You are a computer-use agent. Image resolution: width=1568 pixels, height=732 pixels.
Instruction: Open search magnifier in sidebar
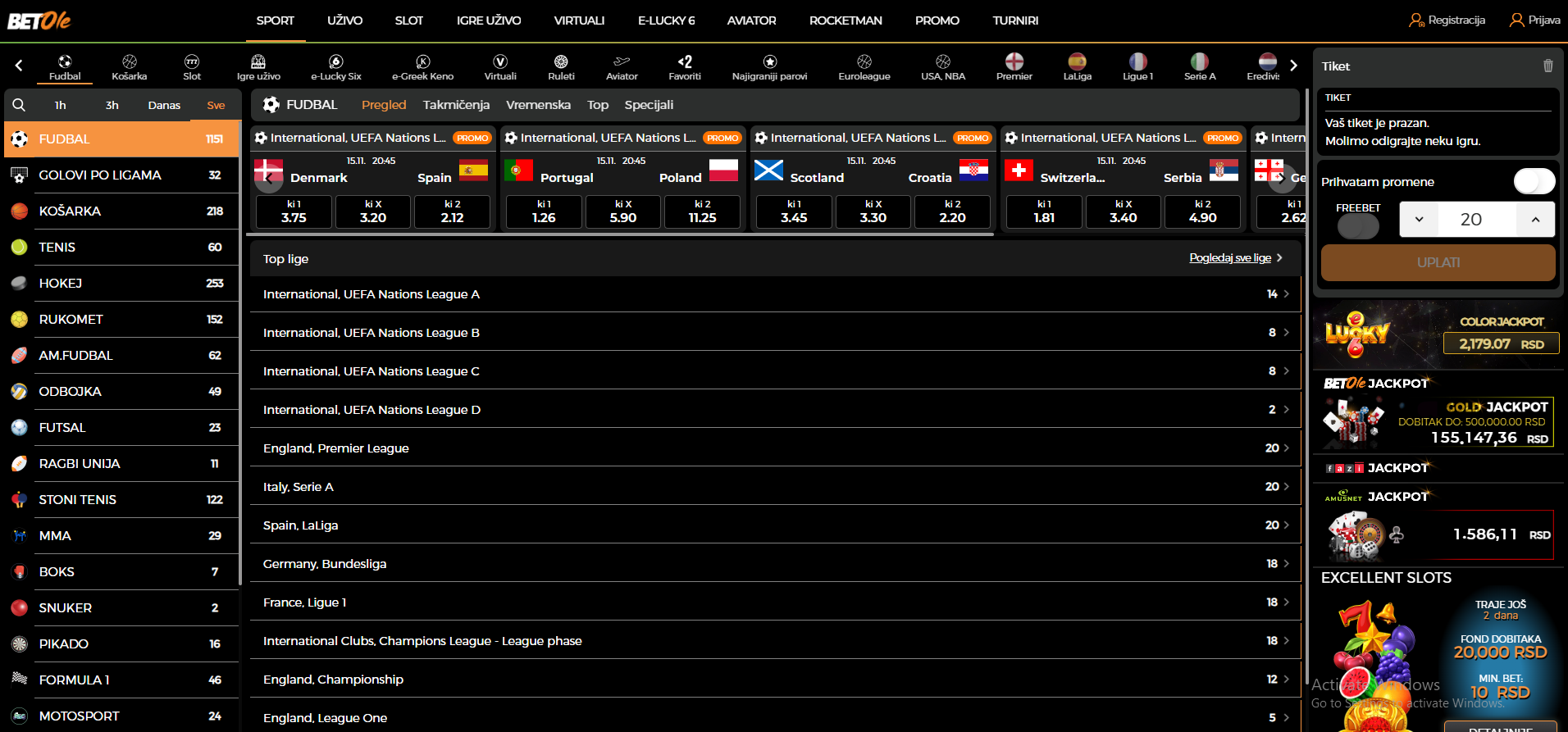tap(19, 105)
